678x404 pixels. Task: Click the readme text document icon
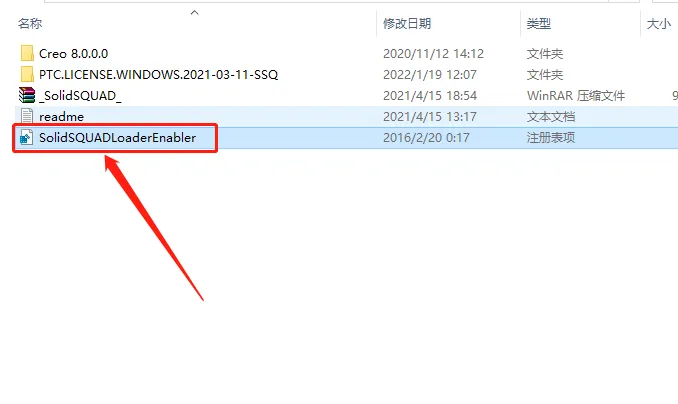(x=27, y=116)
